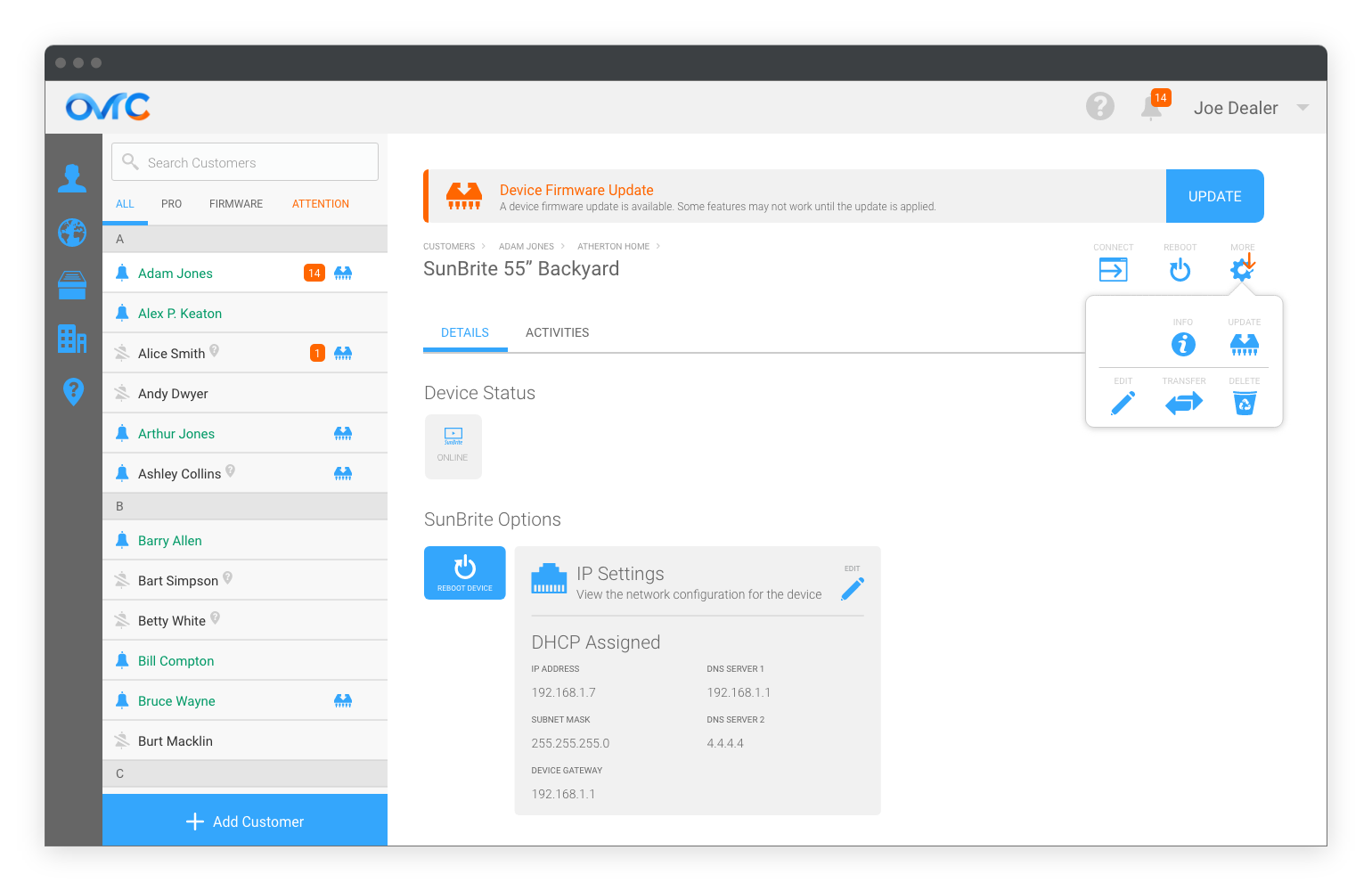Open ADAM JONES breadcrumb link
1372x891 pixels.
[x=527, y=247]
